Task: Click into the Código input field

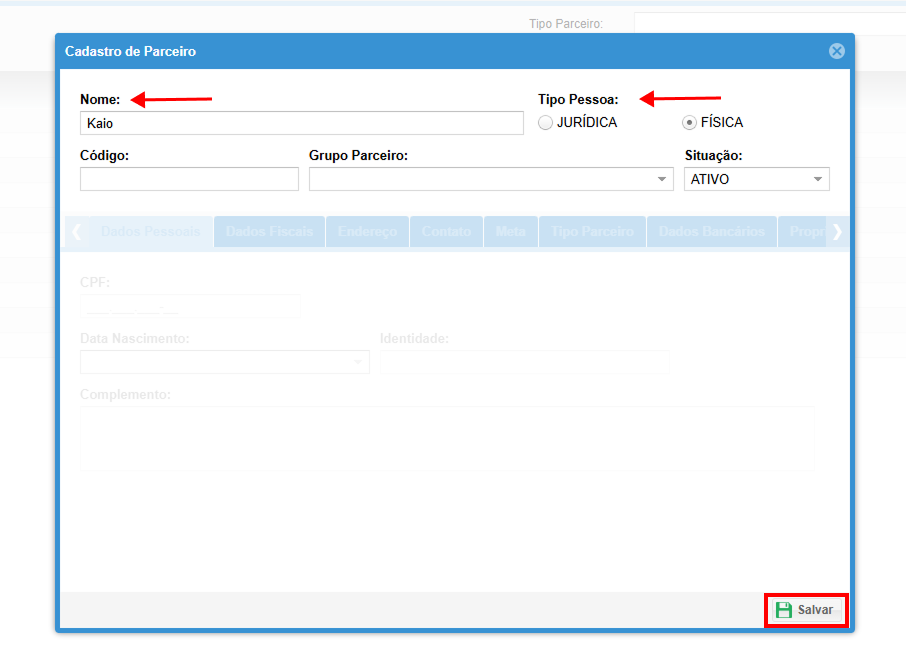Action: (x=189, y=179)
